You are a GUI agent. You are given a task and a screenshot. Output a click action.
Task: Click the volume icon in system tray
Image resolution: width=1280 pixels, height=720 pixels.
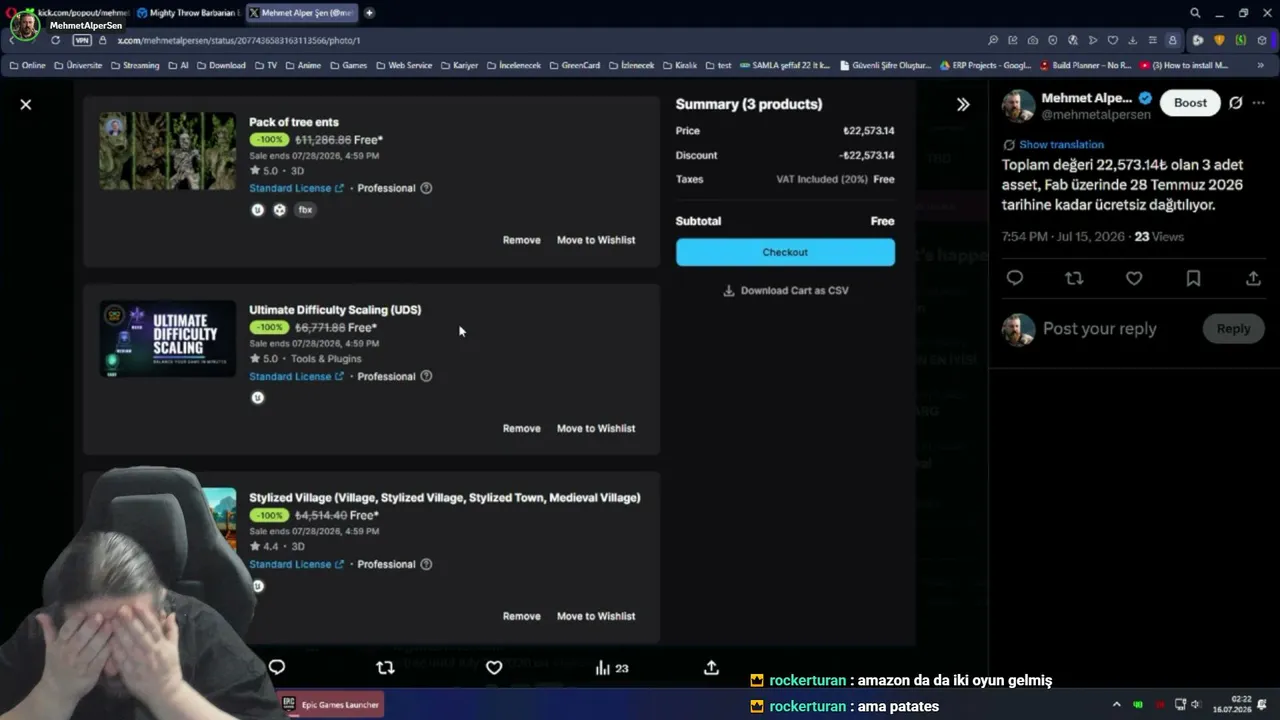click(1196, 704)
